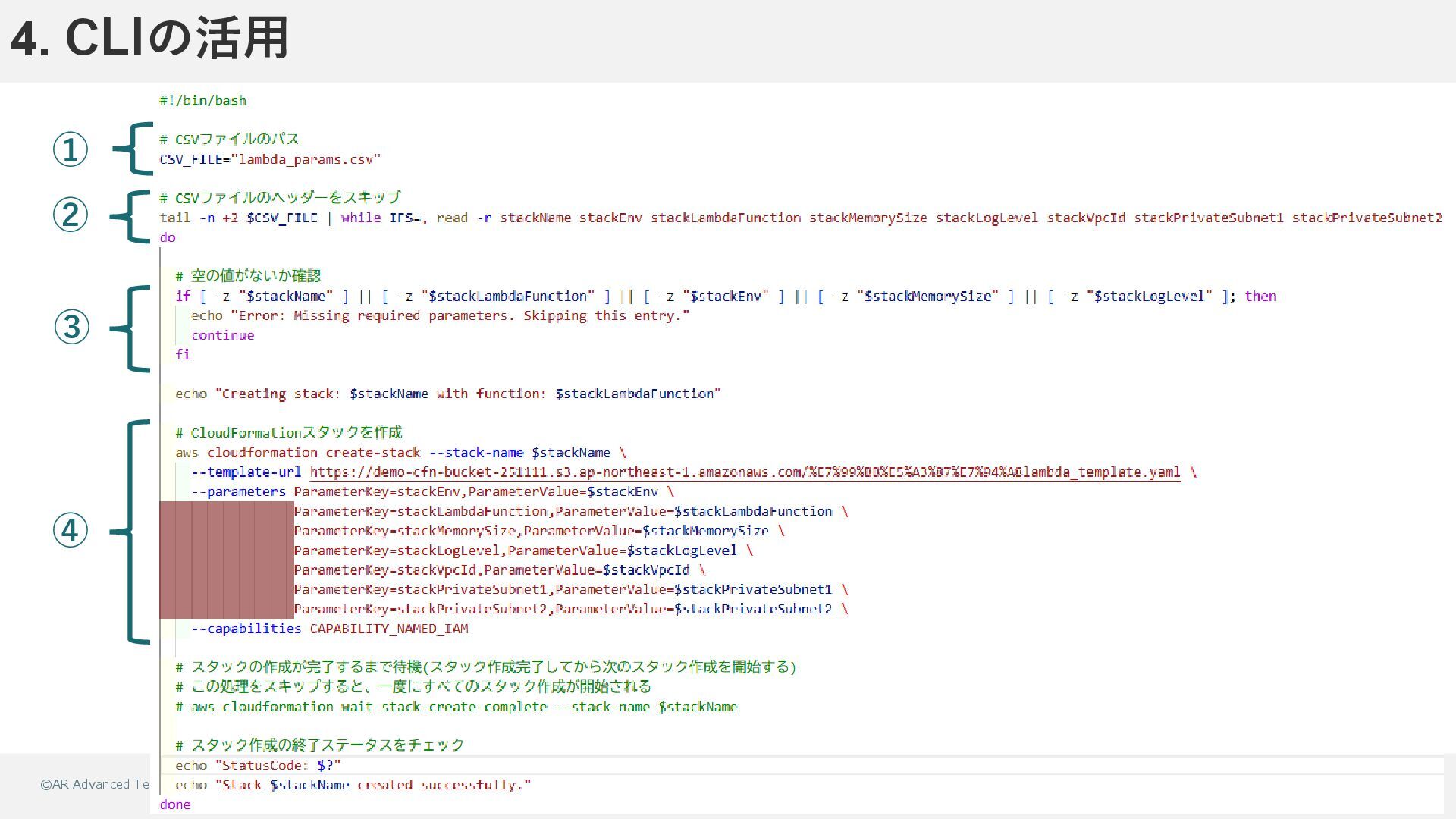Click the bracket beside the tail command
This screenshot has width=1456, height=819.
pos(130,217)
